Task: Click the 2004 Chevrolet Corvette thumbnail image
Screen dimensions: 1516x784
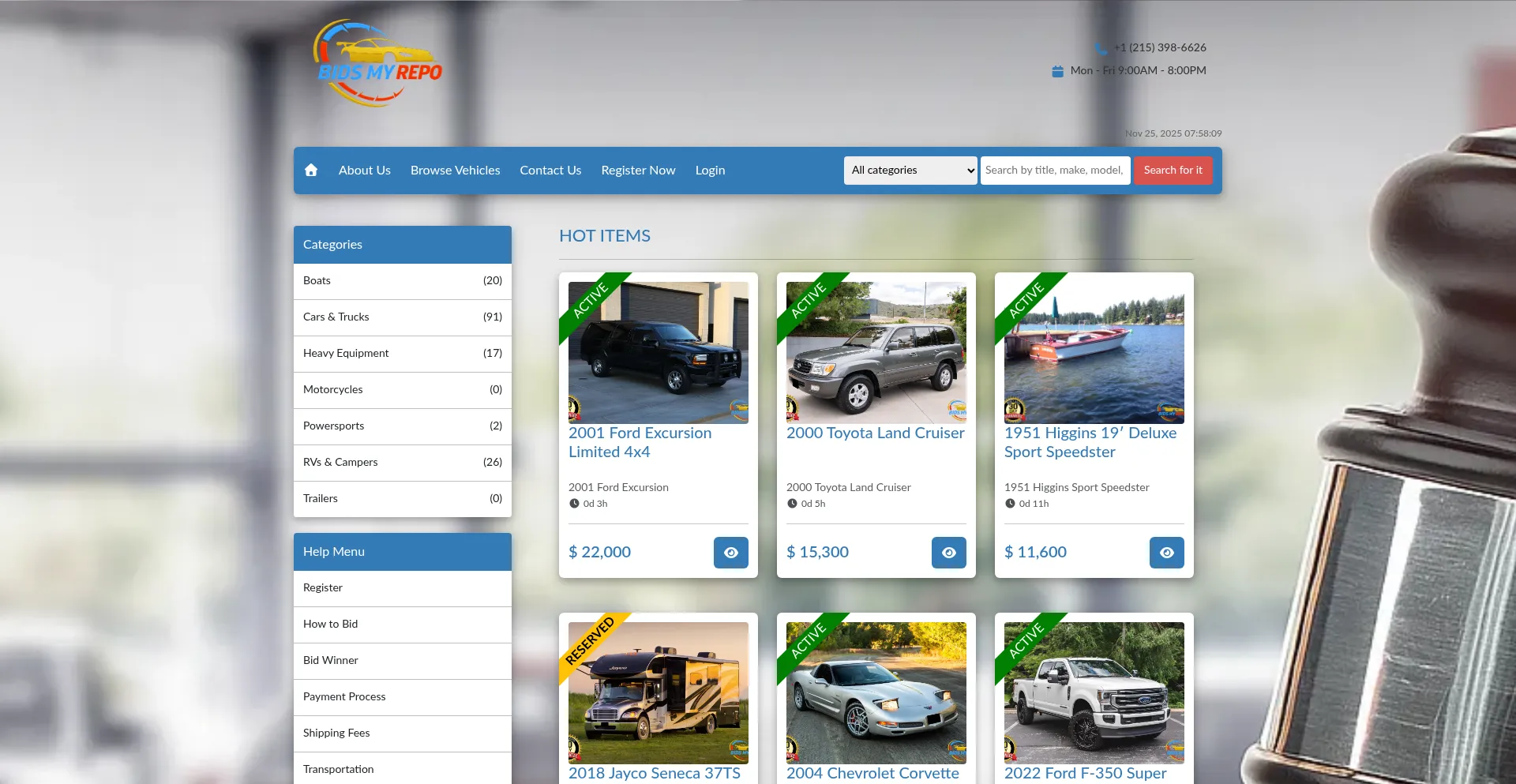Action: point(876,692)
